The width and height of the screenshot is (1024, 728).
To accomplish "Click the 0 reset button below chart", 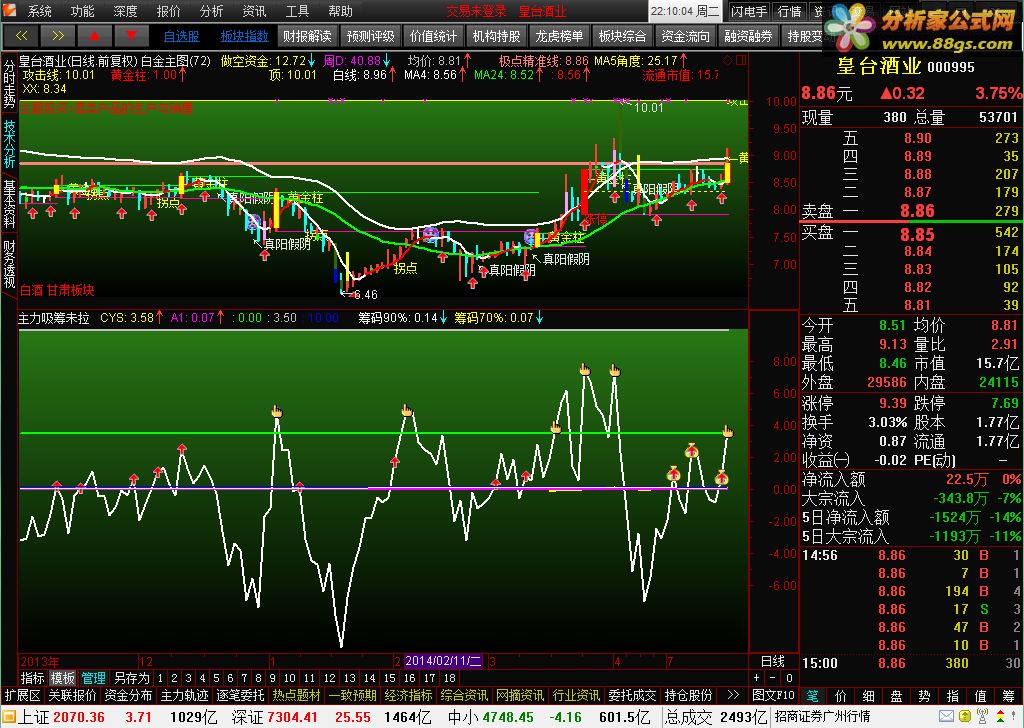I will click(789, 678).
